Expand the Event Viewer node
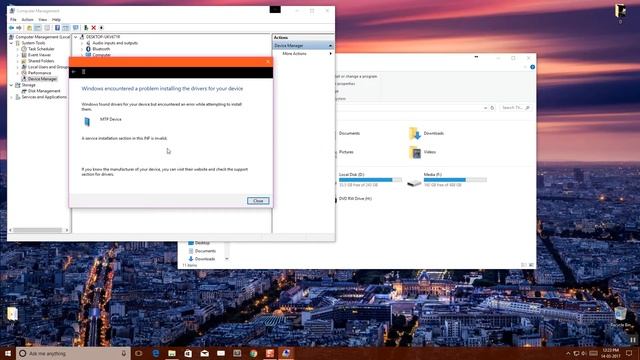The height and width of the screenshot is (360, 640). click(x=18, y=55)
